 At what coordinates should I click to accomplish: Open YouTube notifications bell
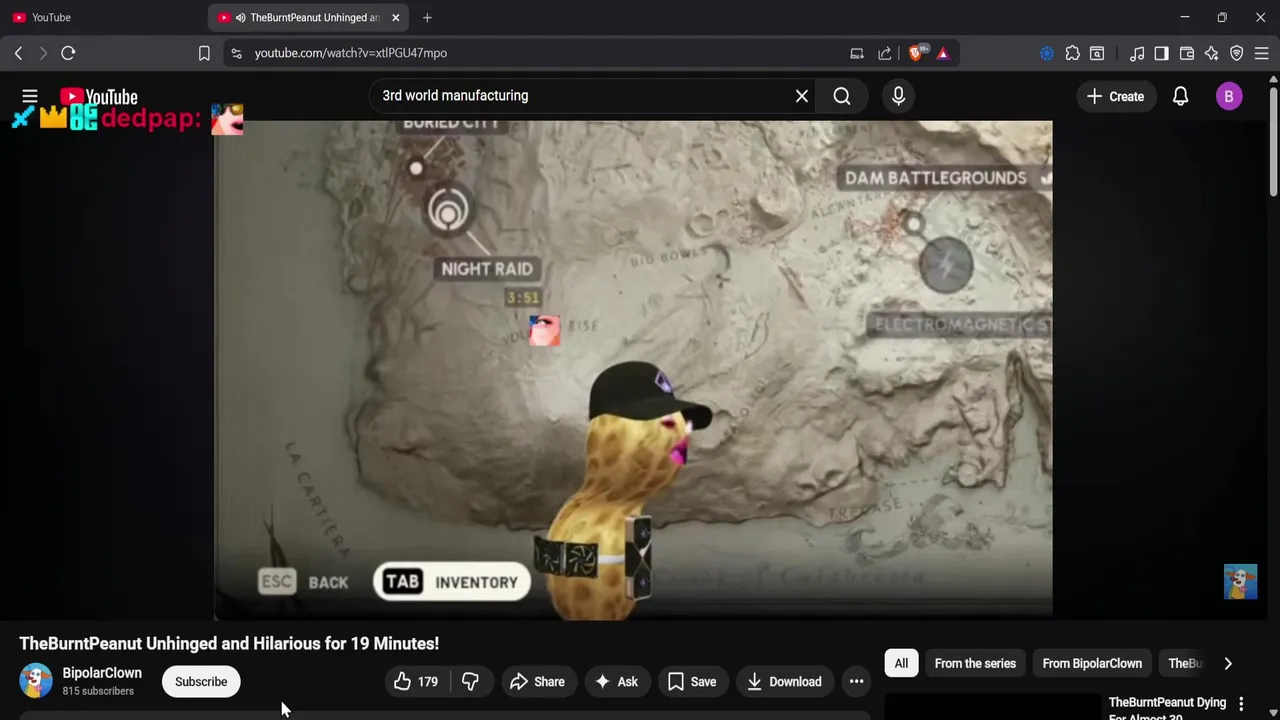coord(1180,96)
